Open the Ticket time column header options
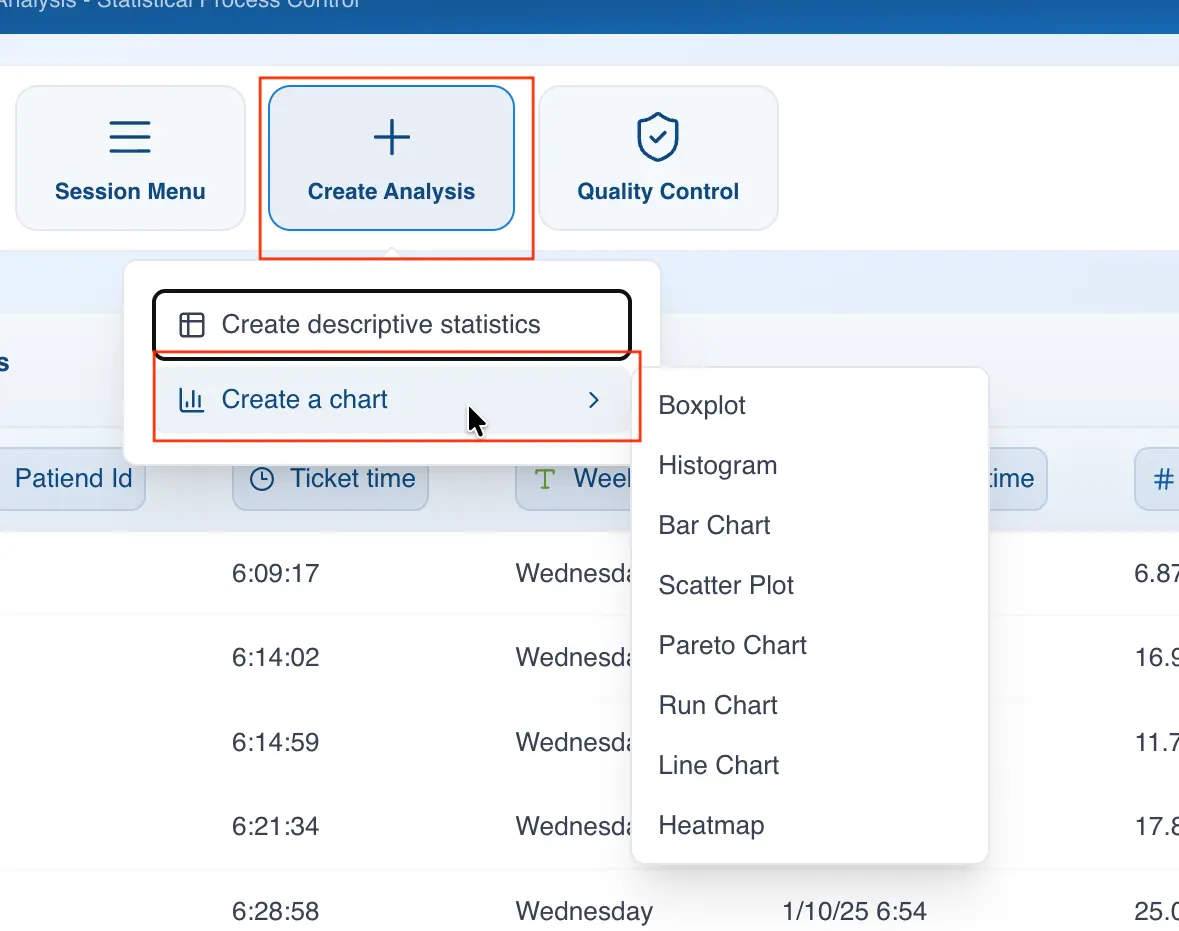Viewport: 1179px width, 931px height. pos(330,478)
